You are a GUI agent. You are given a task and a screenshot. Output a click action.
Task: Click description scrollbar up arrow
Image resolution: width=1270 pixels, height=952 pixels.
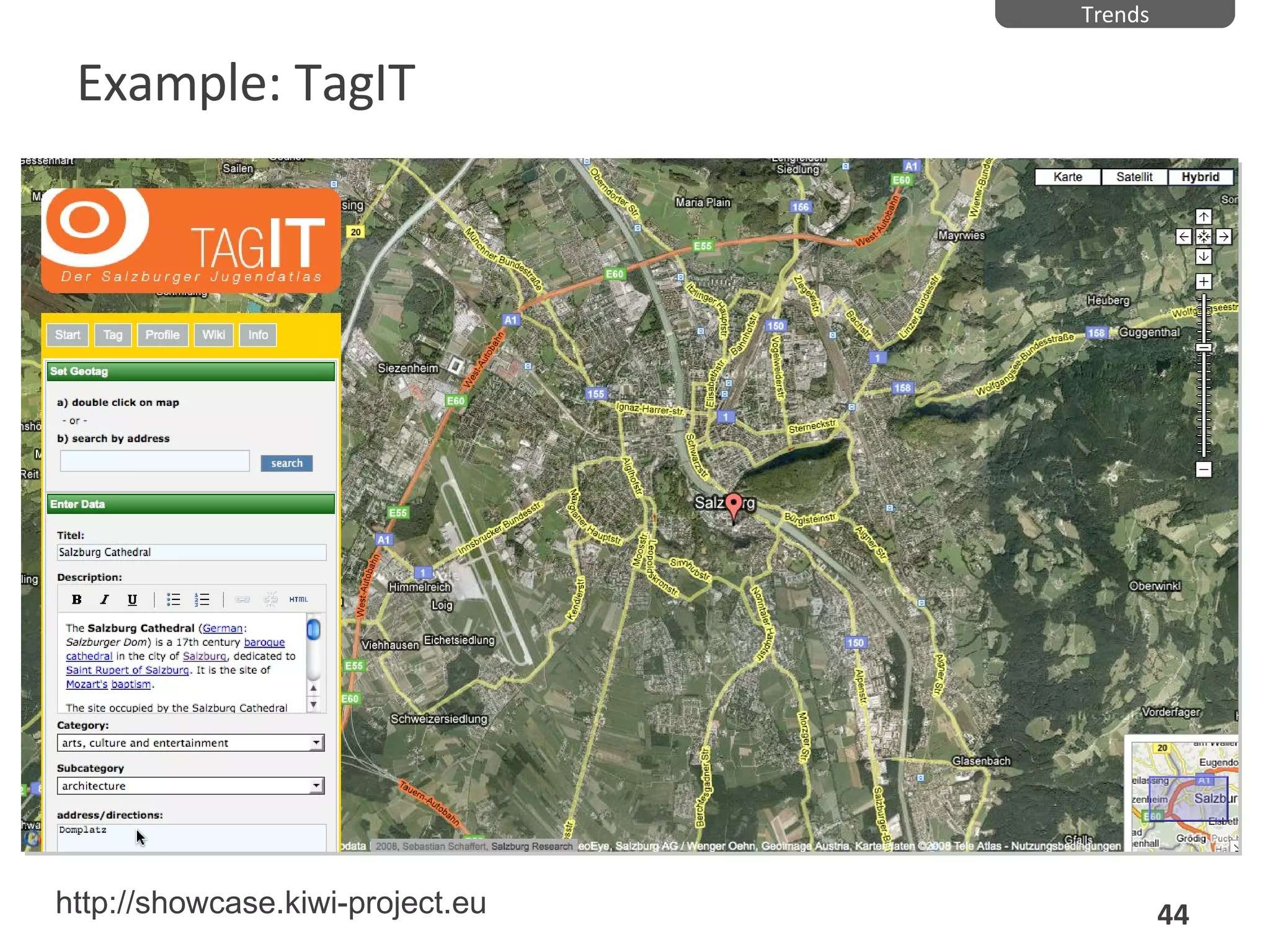314,689
